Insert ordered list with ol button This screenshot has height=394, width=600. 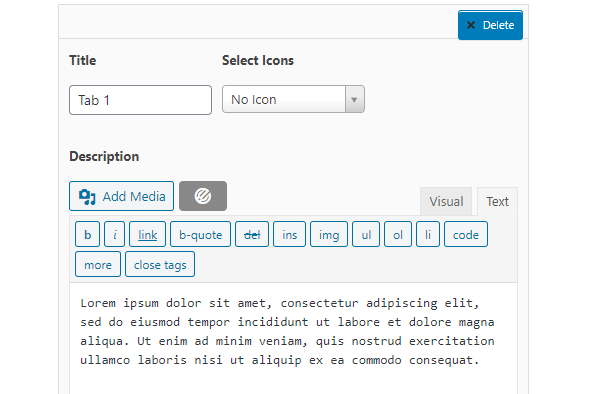pos(398,234)
